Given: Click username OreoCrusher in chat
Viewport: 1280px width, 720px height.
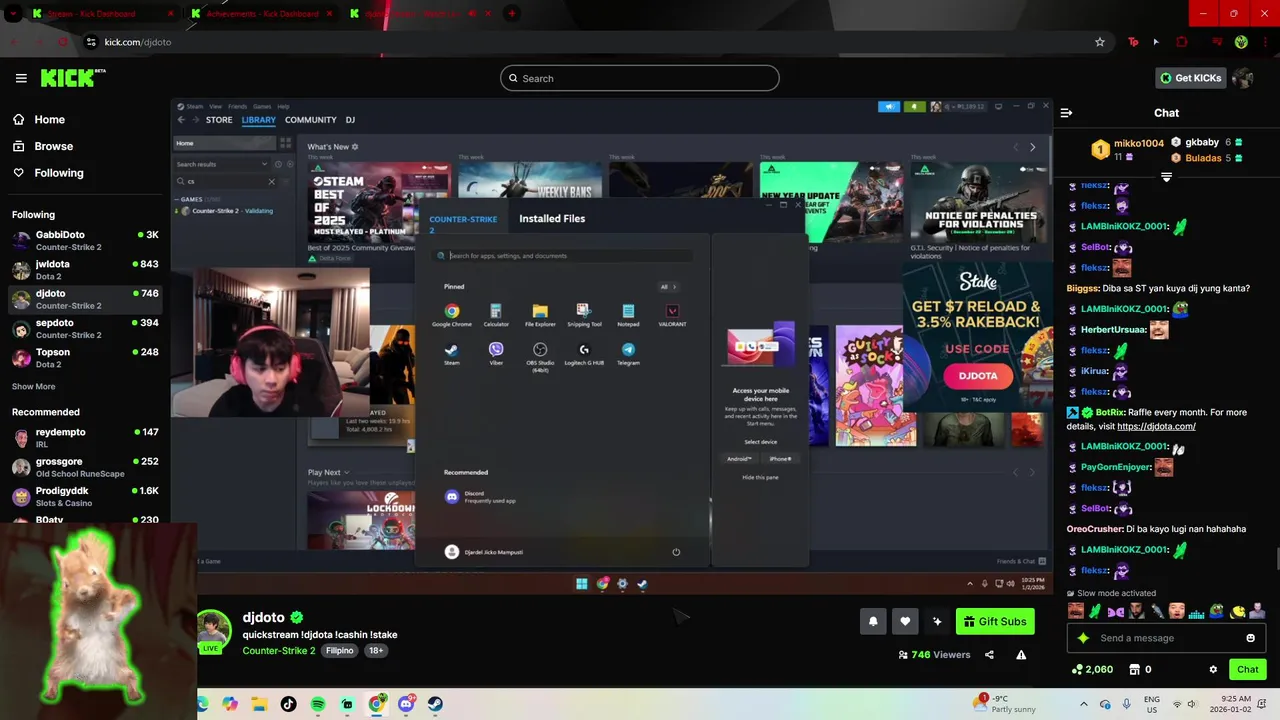Looking at the screenshot, I should (1094, 529).
